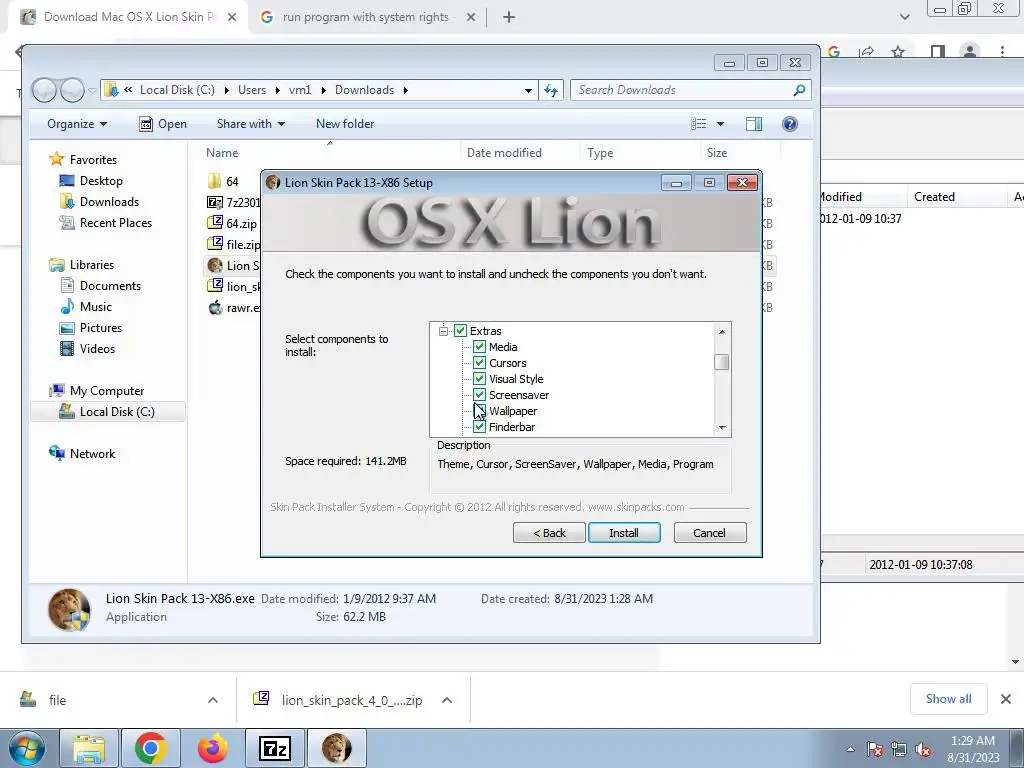1024x768 pixels.
Task: Open Pictures library
Action: [101, 328]
